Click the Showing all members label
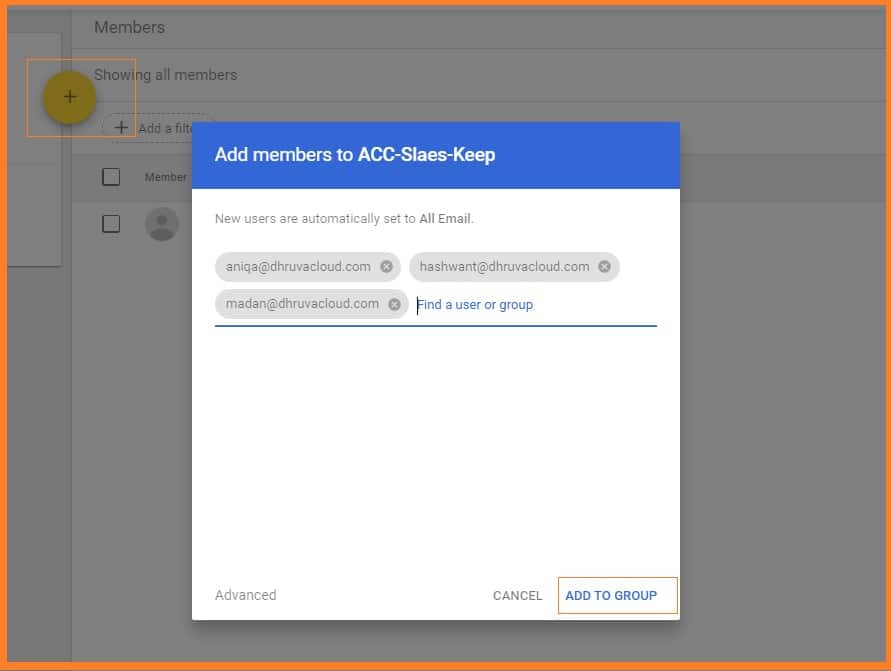891x671 pixels. coord(166,75)
